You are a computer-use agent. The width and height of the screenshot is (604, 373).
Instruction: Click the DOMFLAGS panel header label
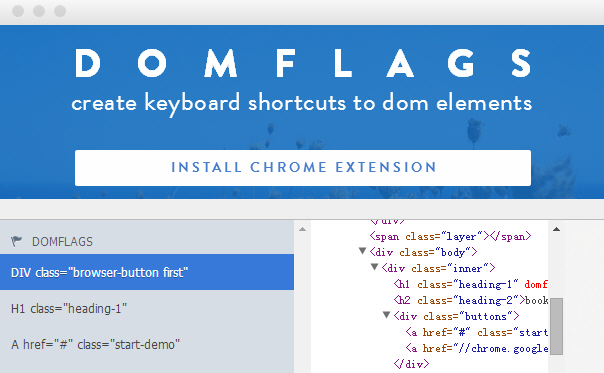pos(62,242)
